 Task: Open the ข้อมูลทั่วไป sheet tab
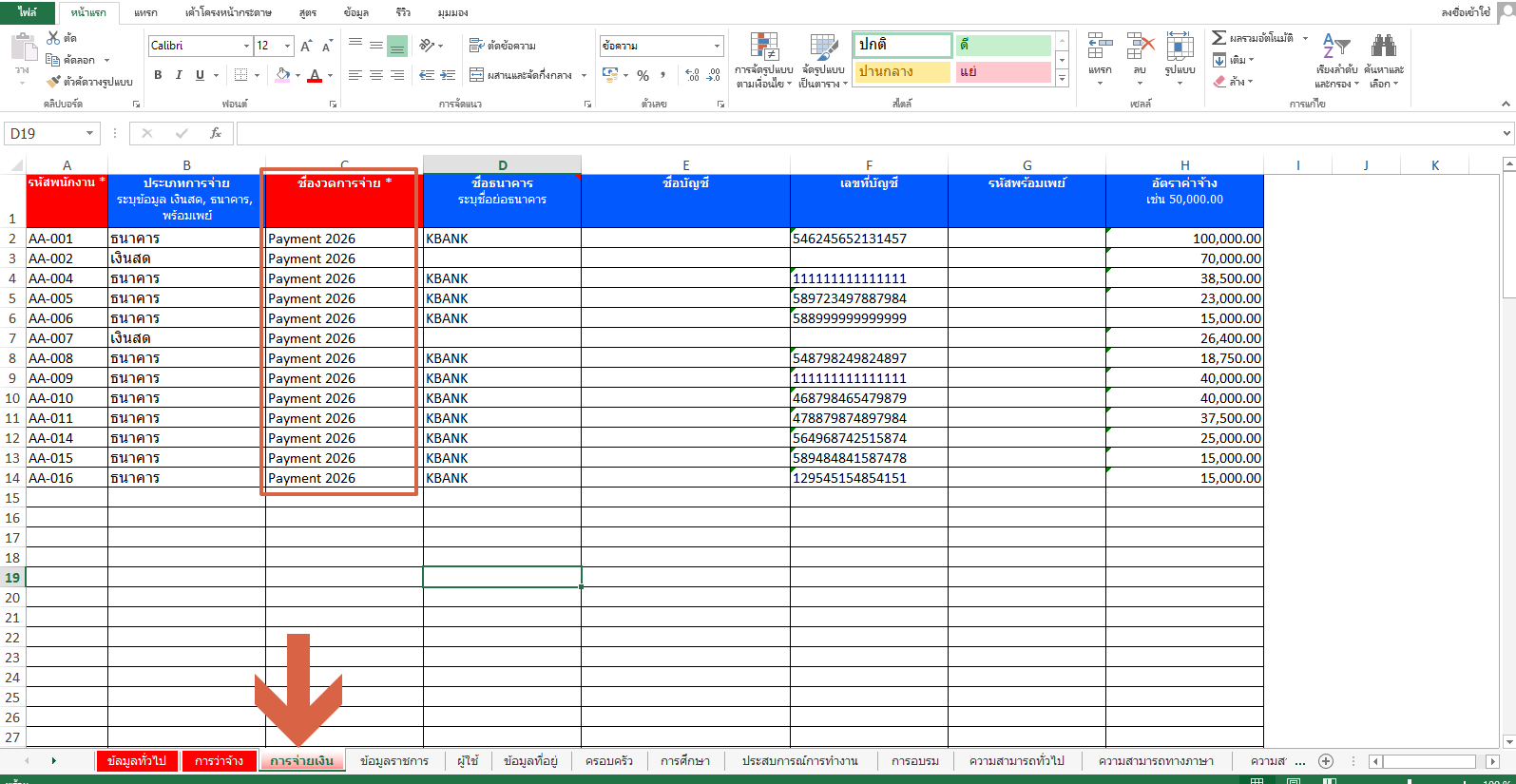[x=136, y=761]
